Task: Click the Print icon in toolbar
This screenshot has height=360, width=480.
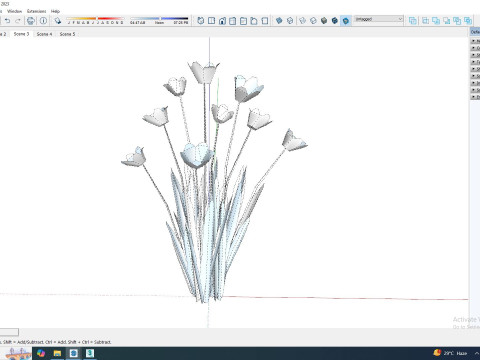Action: tap(31, 21)
